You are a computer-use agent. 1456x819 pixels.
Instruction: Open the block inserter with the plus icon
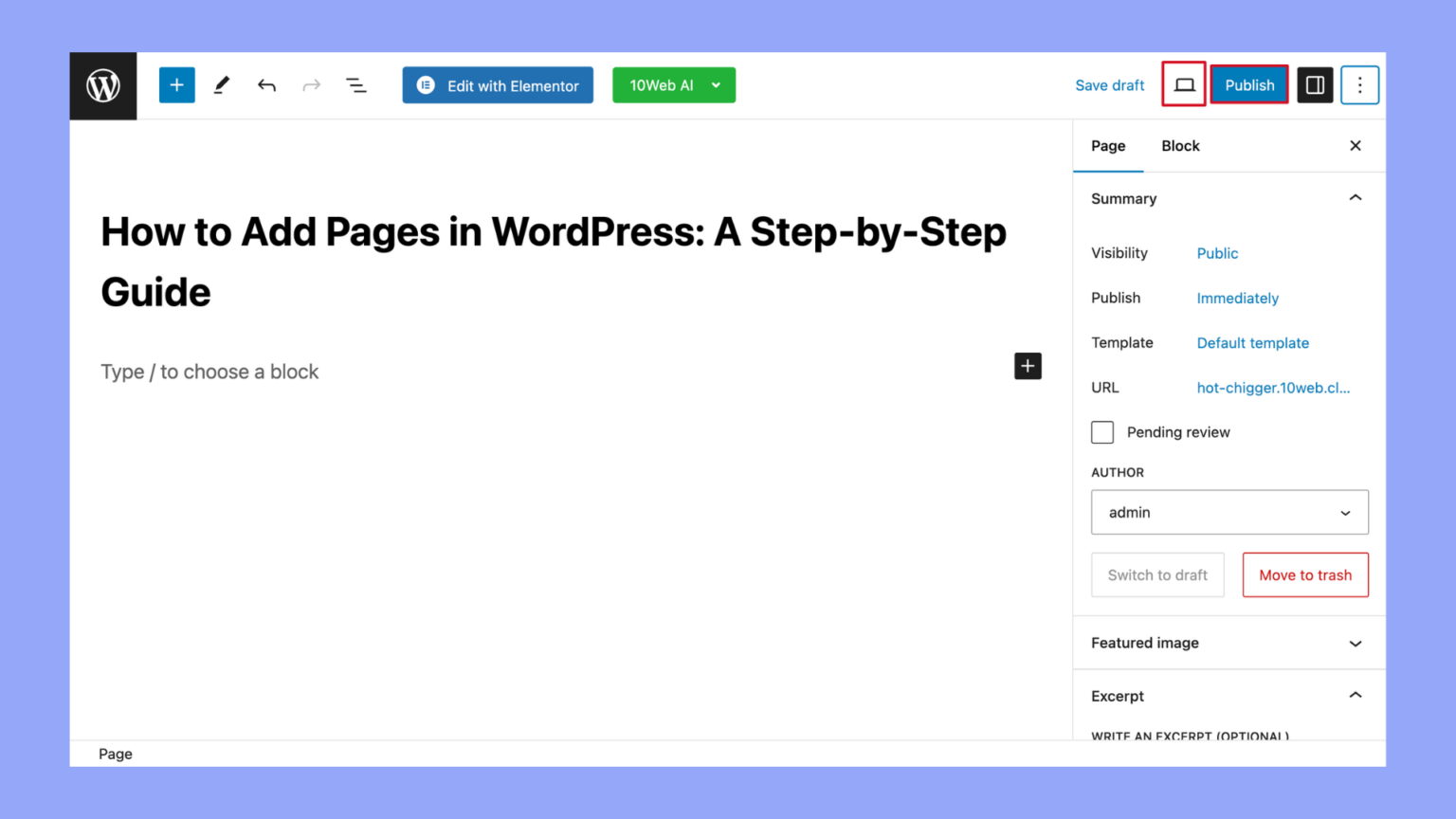point(176,84)
